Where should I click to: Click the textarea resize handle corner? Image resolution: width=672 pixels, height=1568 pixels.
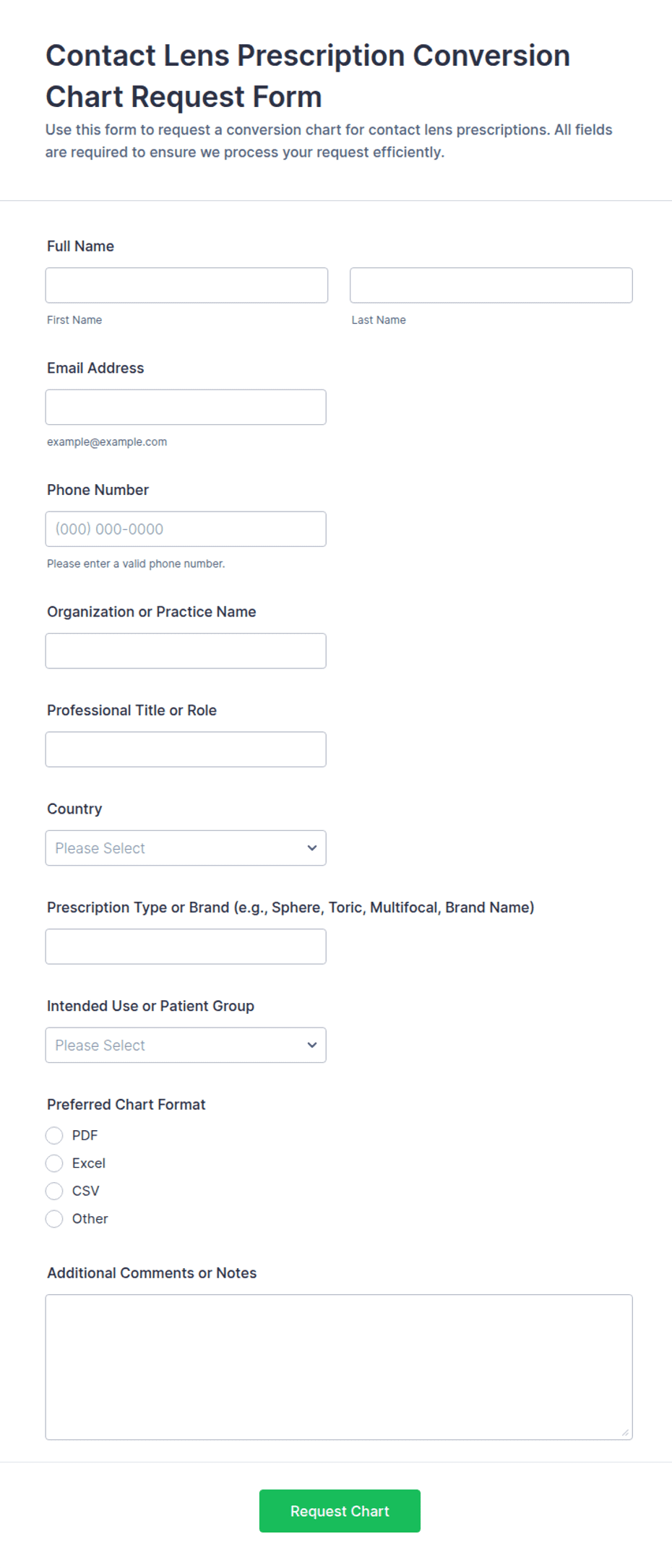625,1432
